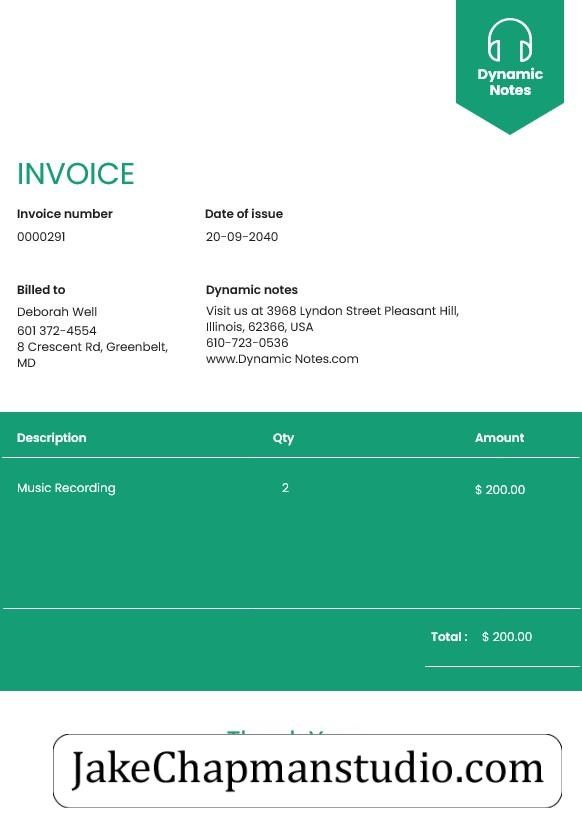
Task: Click the Date of issue label
Action: 244,214
